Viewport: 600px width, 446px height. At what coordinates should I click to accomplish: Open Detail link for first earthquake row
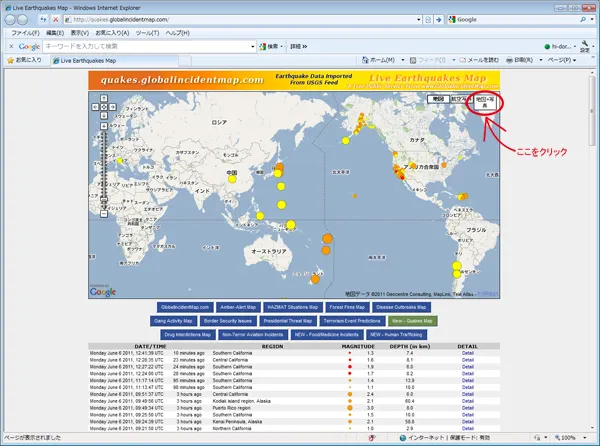pos(468,352)
